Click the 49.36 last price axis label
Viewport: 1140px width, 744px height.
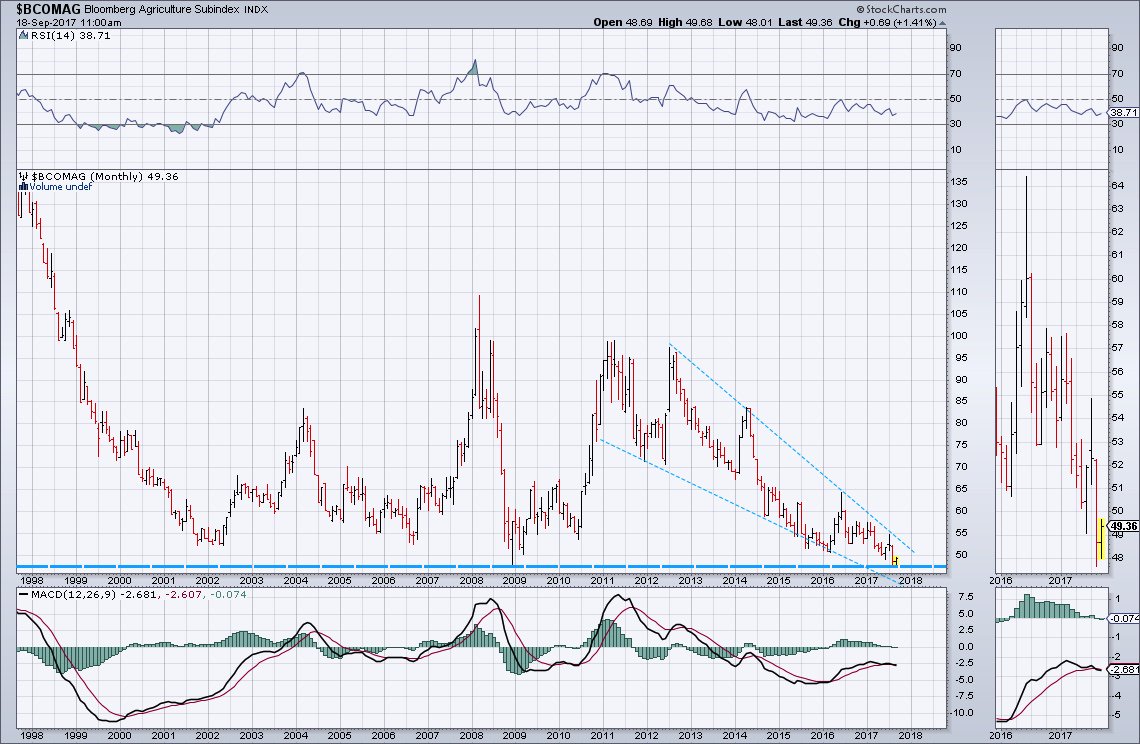tap(1125, 526)
